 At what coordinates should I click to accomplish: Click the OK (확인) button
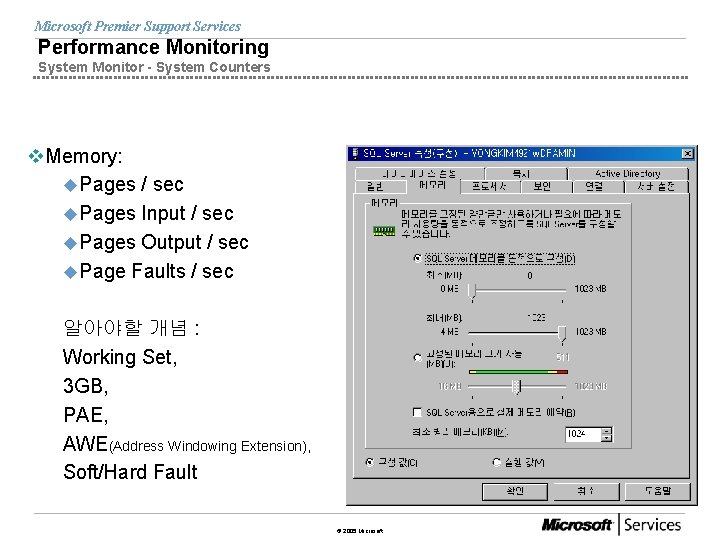[515, 491]
